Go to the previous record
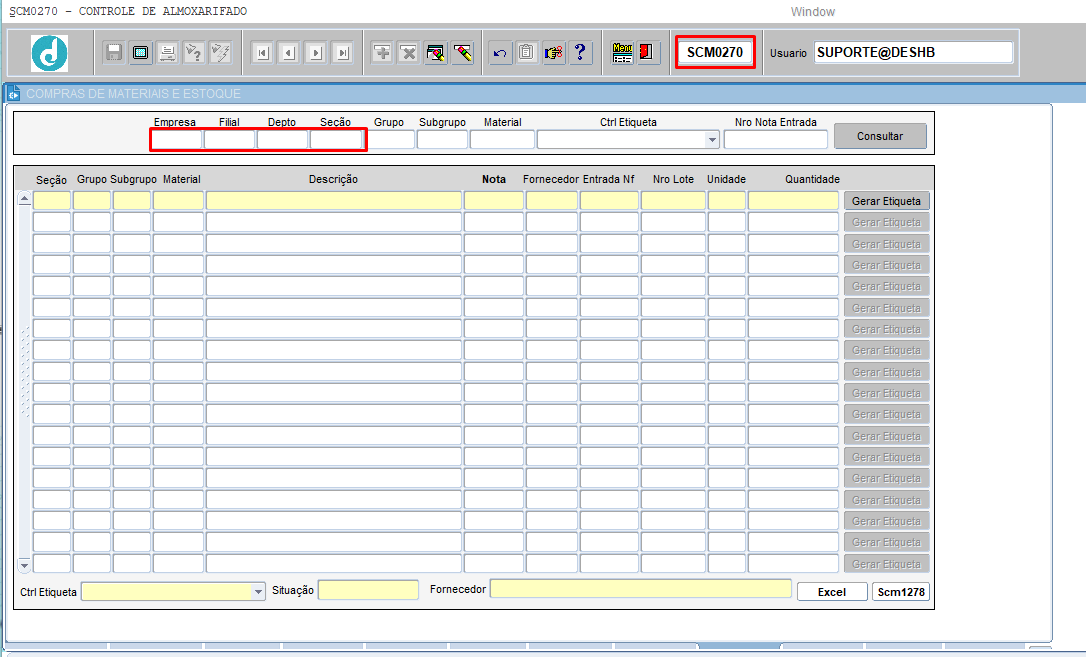This screenshot has width=1086, height=657. [289, 53]
